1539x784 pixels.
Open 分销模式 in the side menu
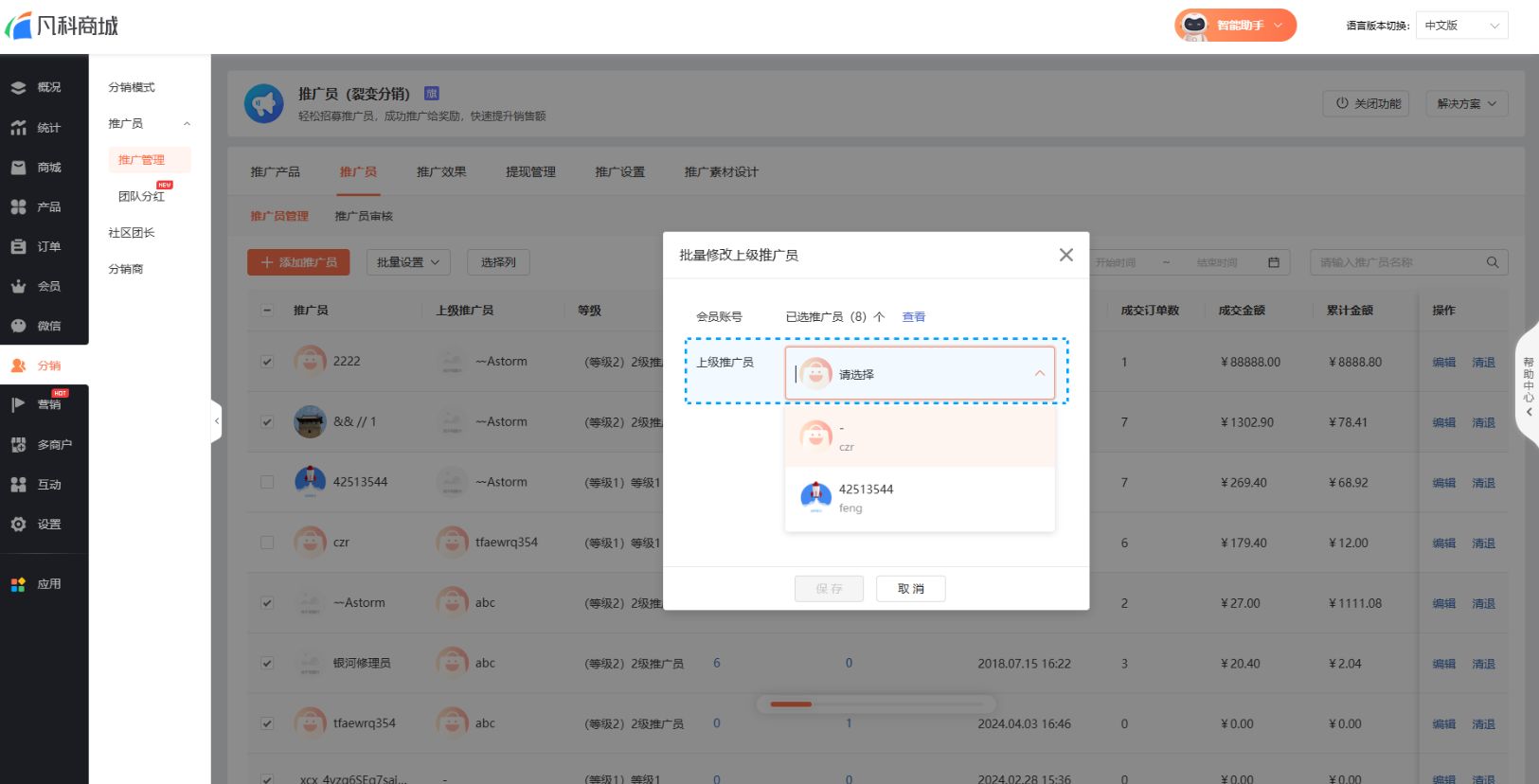click(x=132, y=87)
